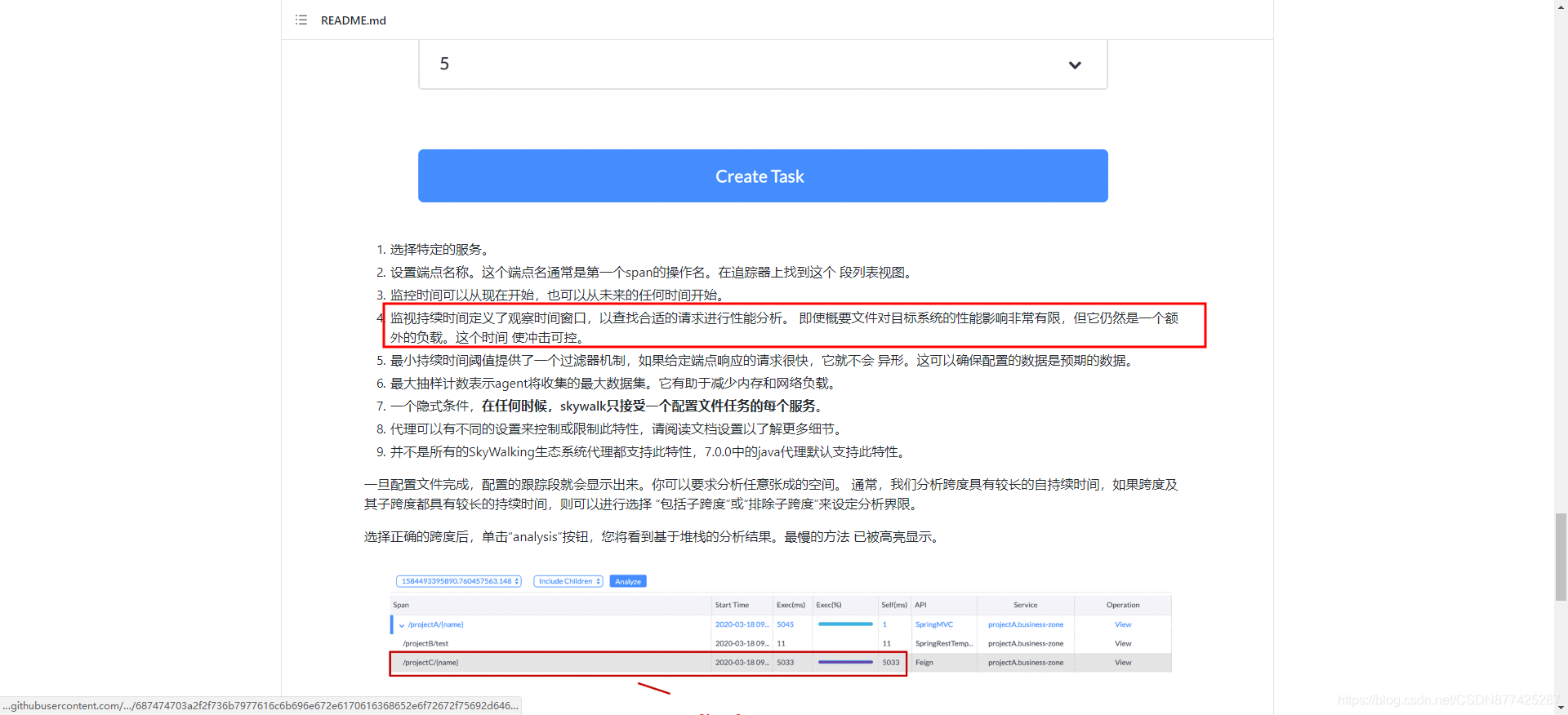
Task: Collapse the /projectA/{name} span row chevron
Action: coord(402,625)
